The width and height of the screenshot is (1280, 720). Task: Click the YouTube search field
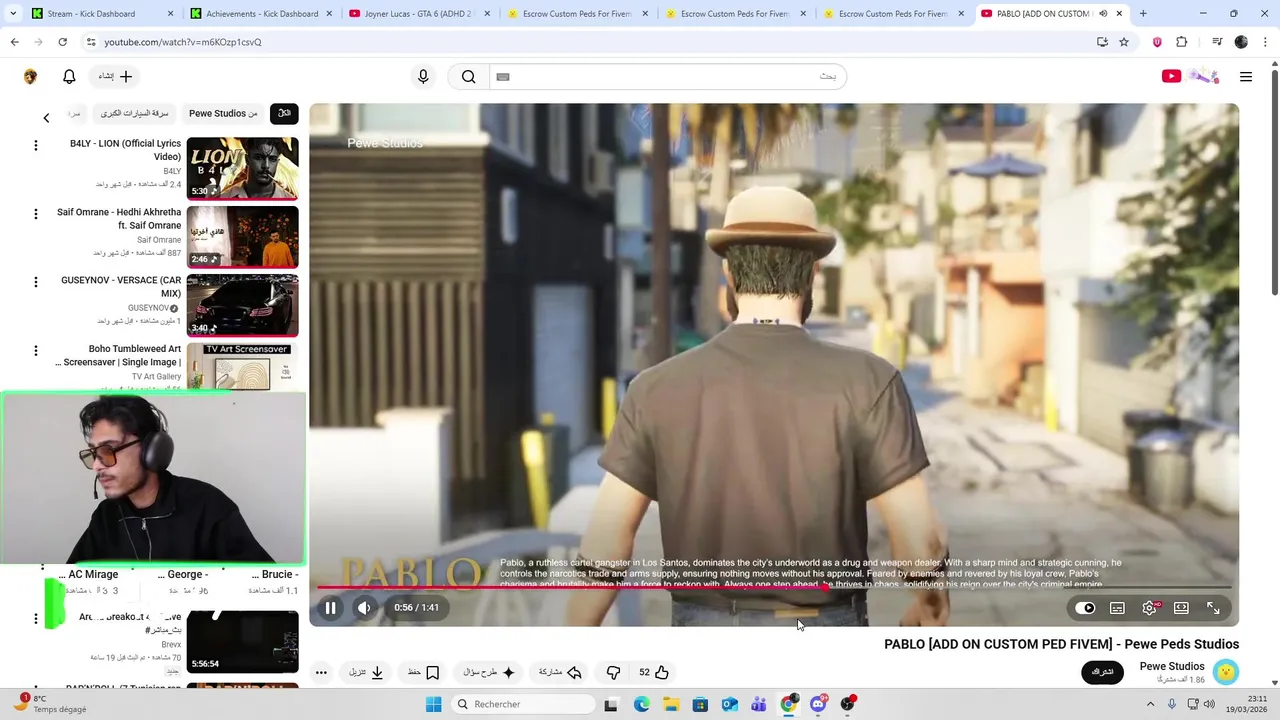[667, 77]
